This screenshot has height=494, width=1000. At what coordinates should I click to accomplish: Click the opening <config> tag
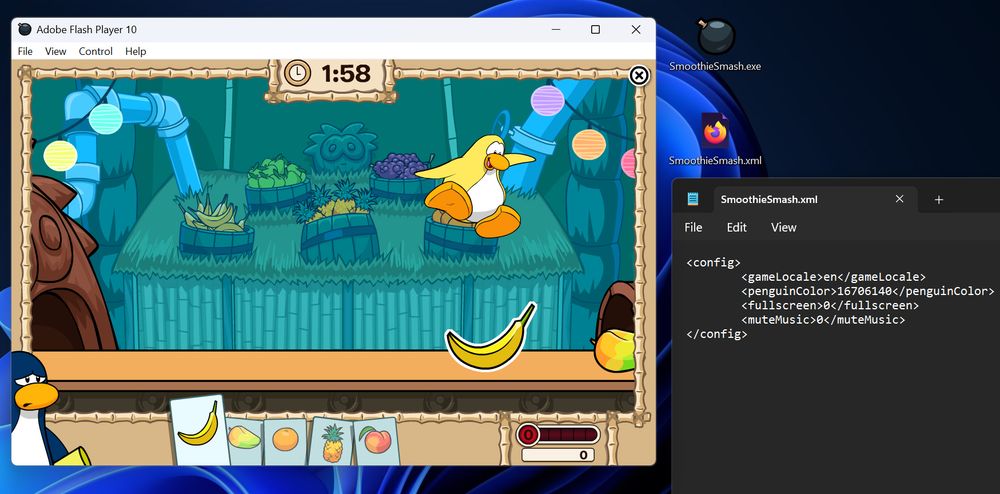click(713, 263)
